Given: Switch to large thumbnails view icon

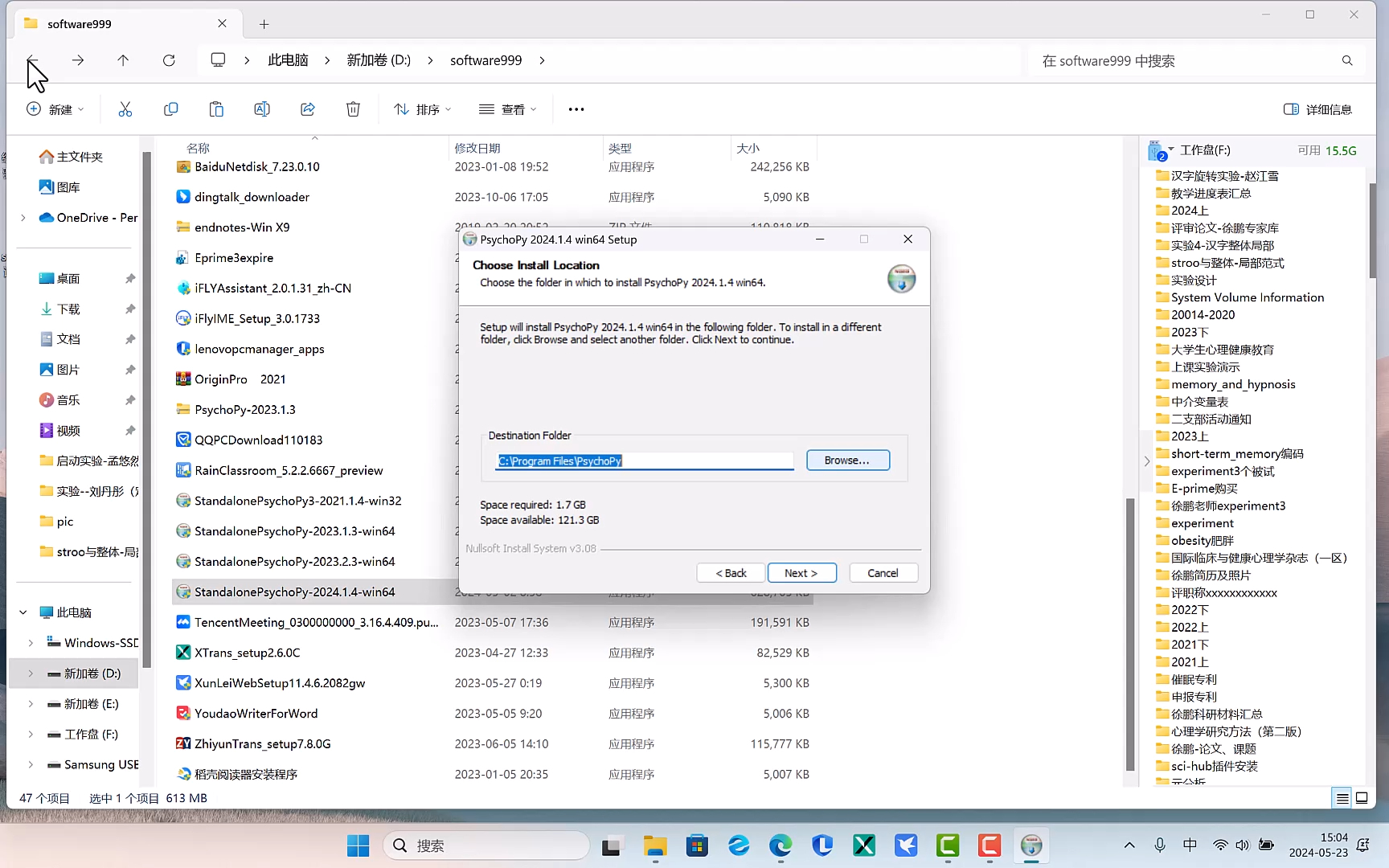Looking at the screenshot, I should tap(1362, 798).
